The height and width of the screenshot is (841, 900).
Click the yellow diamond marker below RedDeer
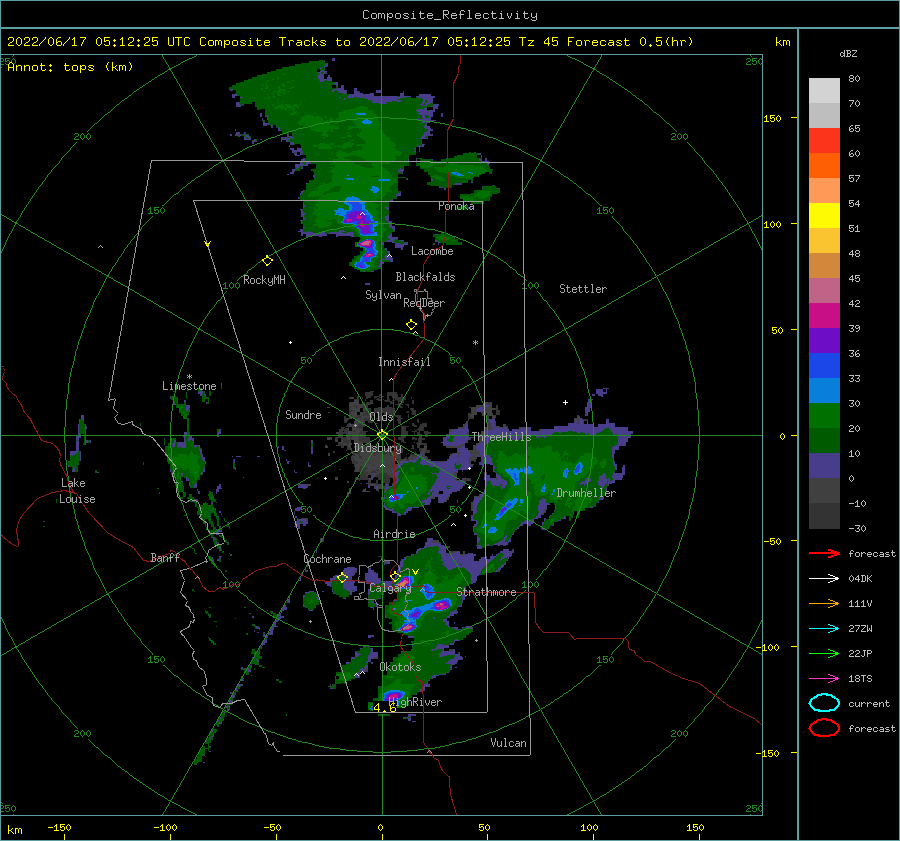tap(411, 325)
